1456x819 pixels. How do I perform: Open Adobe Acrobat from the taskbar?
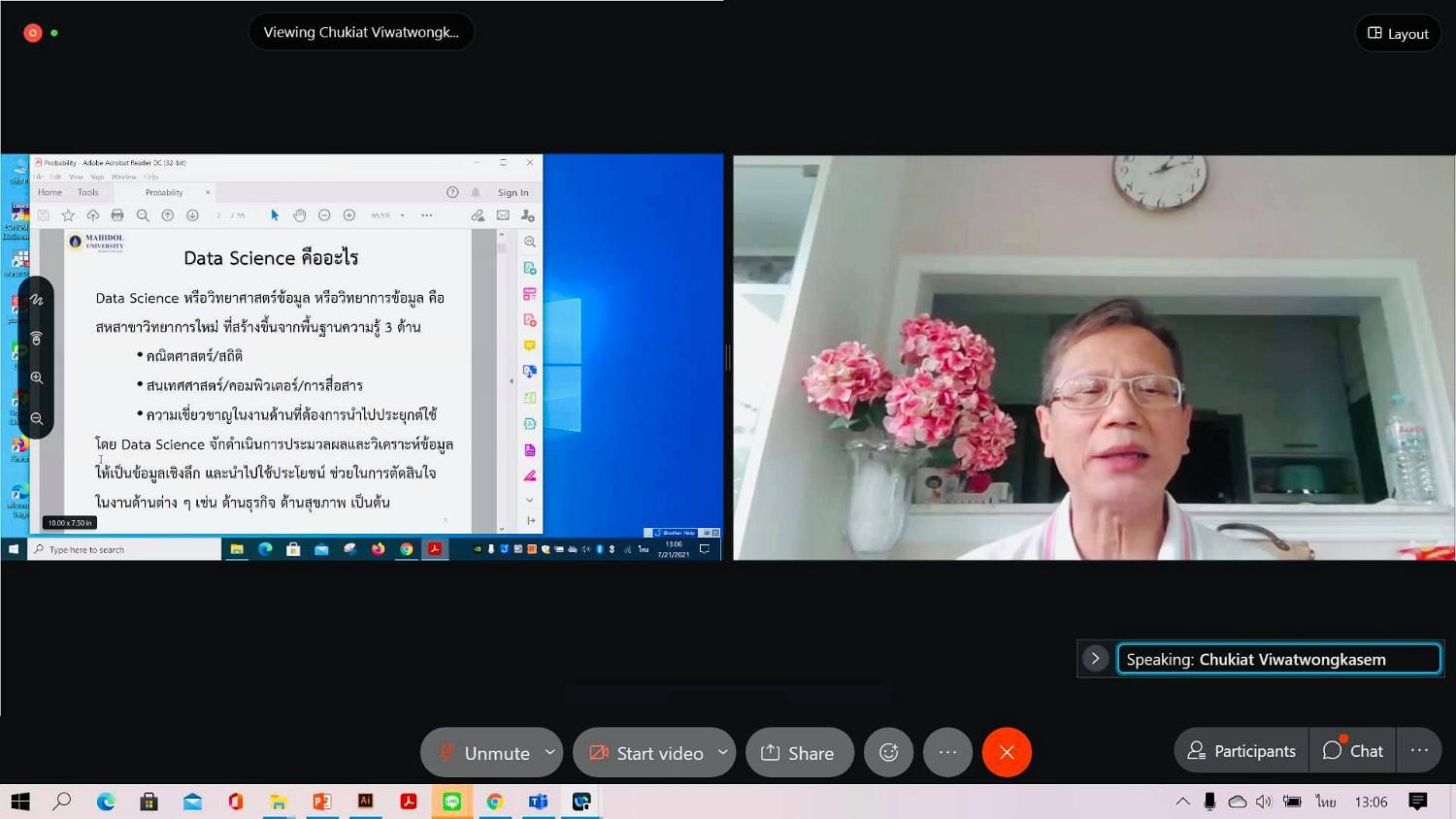click(x=408, y=802)
